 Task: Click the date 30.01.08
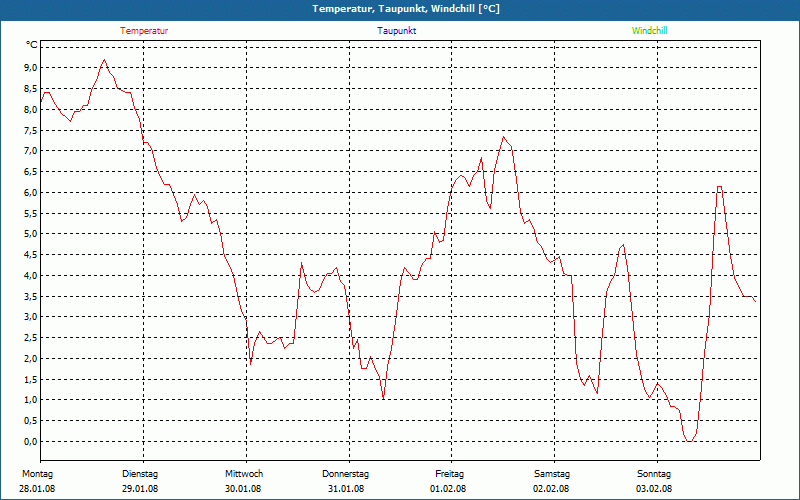click(x=243, y=489)
